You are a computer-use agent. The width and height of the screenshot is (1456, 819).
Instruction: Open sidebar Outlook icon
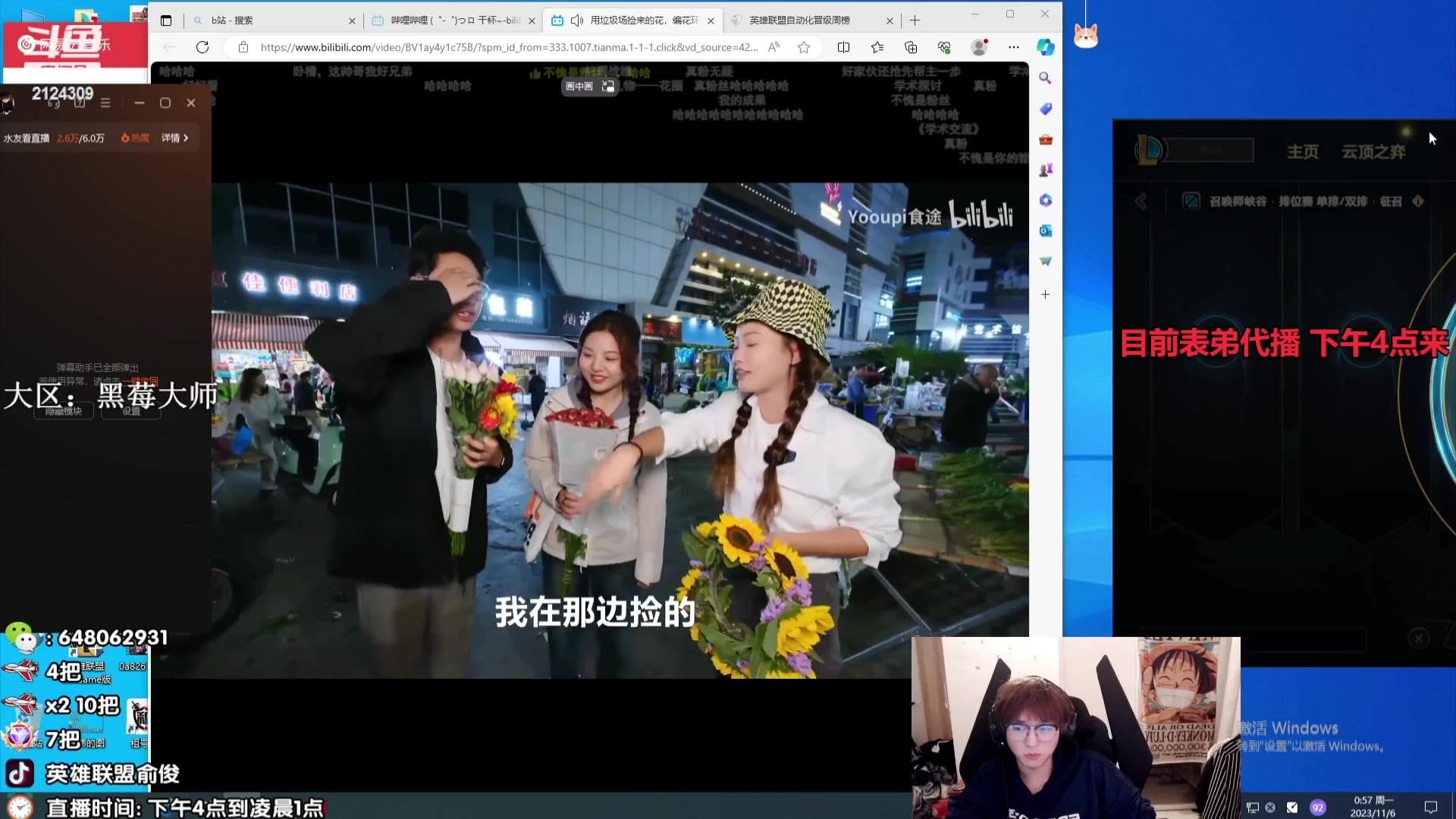point(1045,231)
